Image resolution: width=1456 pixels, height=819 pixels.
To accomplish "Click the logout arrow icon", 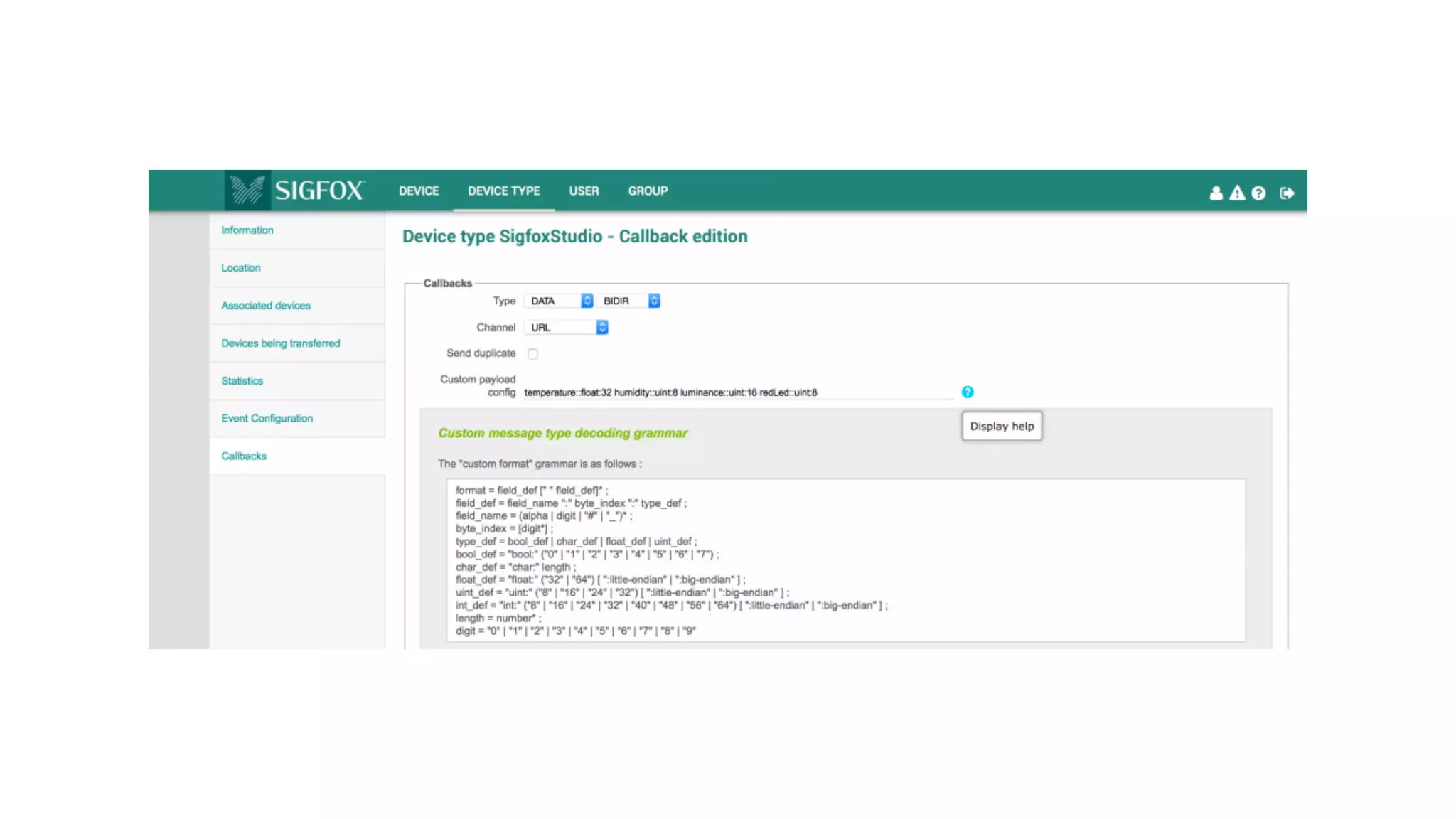I will [1287, 193].
